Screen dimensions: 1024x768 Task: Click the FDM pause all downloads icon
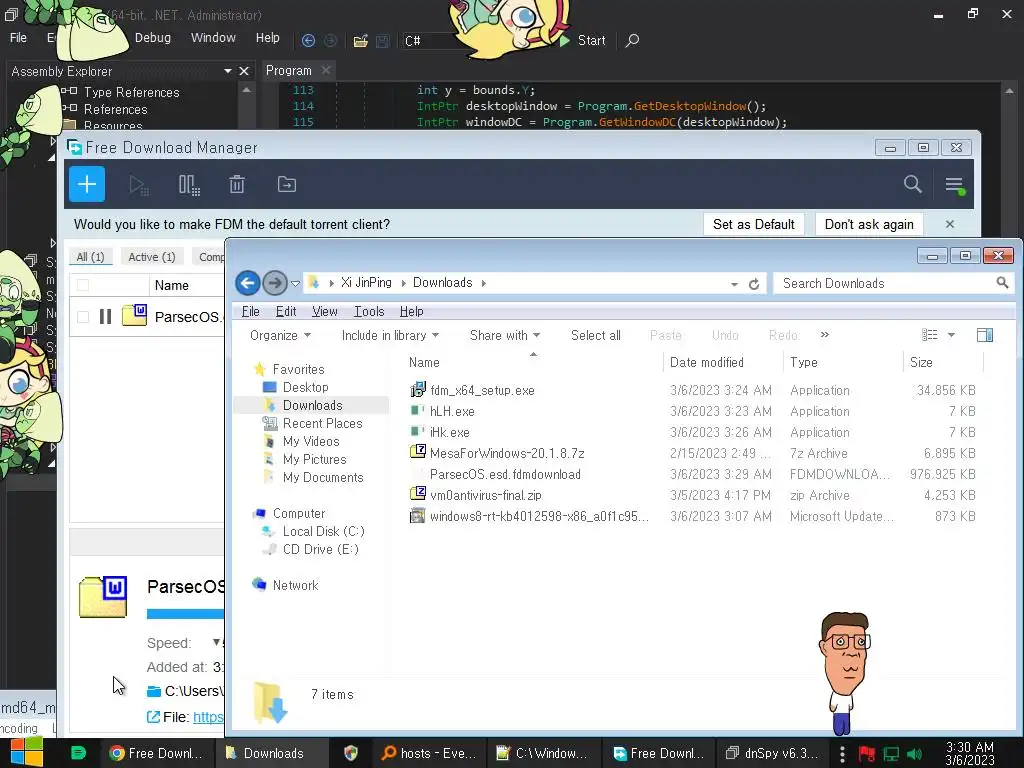pyautogui.click(x=189, y=185)
